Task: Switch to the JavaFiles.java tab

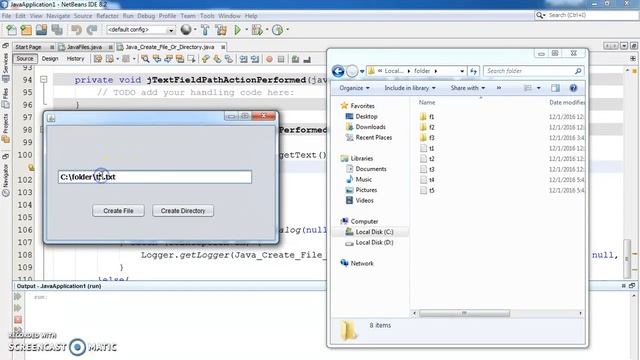Action: pos(84,47)
